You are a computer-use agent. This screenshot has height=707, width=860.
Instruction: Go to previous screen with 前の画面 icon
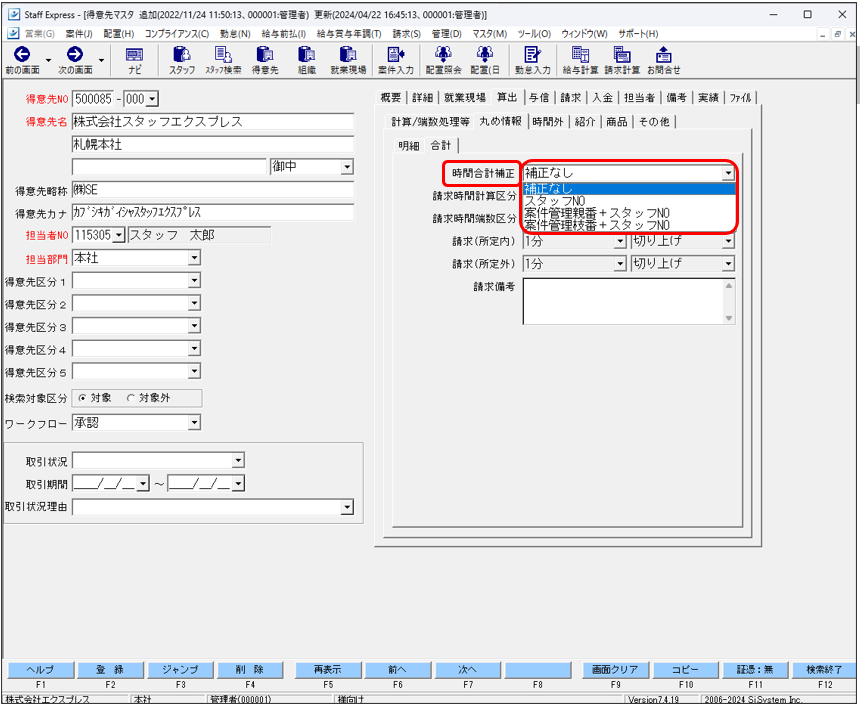(x=22, y=54)
